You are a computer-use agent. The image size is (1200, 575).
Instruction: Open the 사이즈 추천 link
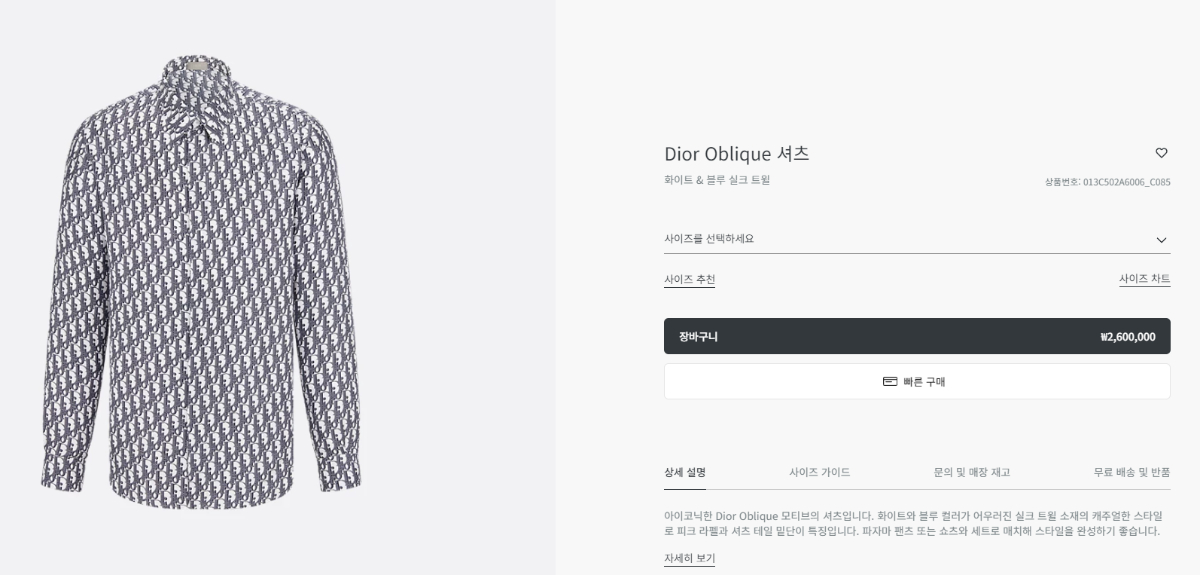pyautogui.click(x=689, y=280)
